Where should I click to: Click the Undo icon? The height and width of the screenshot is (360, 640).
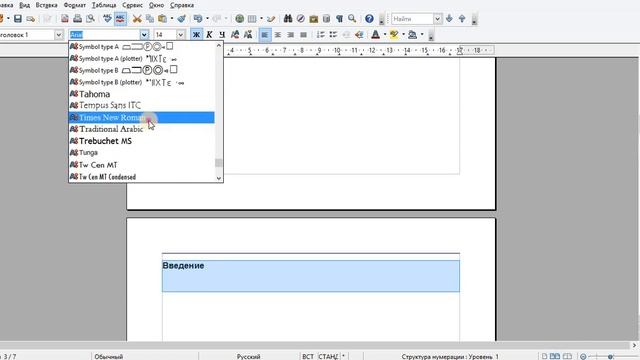[x=198, y=19]
